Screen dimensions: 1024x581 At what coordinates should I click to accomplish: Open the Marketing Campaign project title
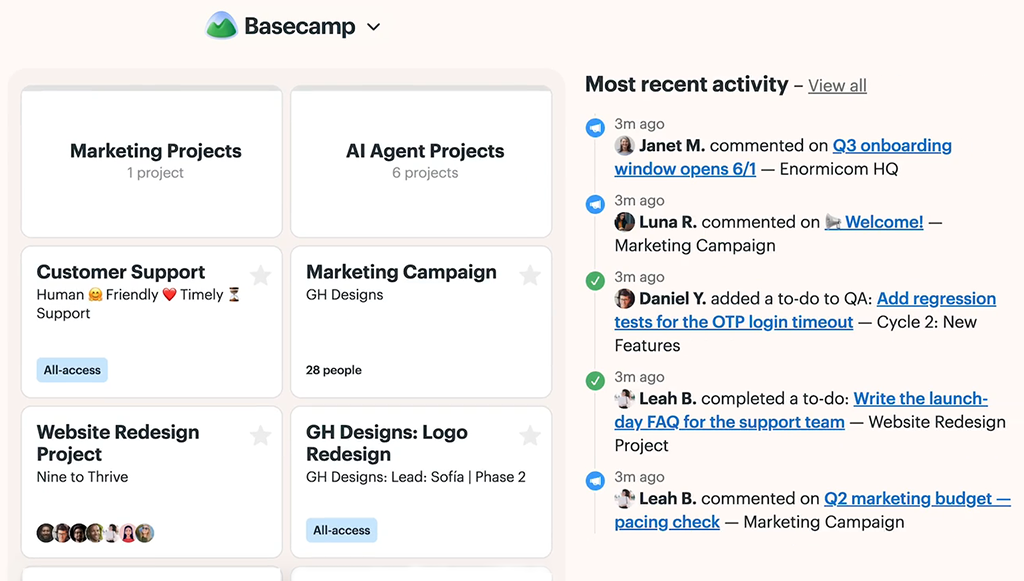401,272
